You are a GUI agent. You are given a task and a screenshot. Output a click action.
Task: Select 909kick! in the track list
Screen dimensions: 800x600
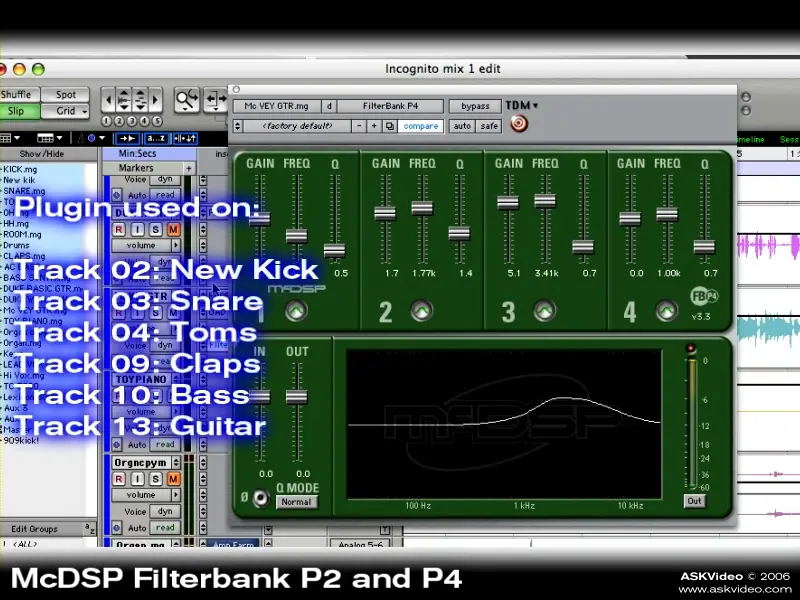coord(21,440)
